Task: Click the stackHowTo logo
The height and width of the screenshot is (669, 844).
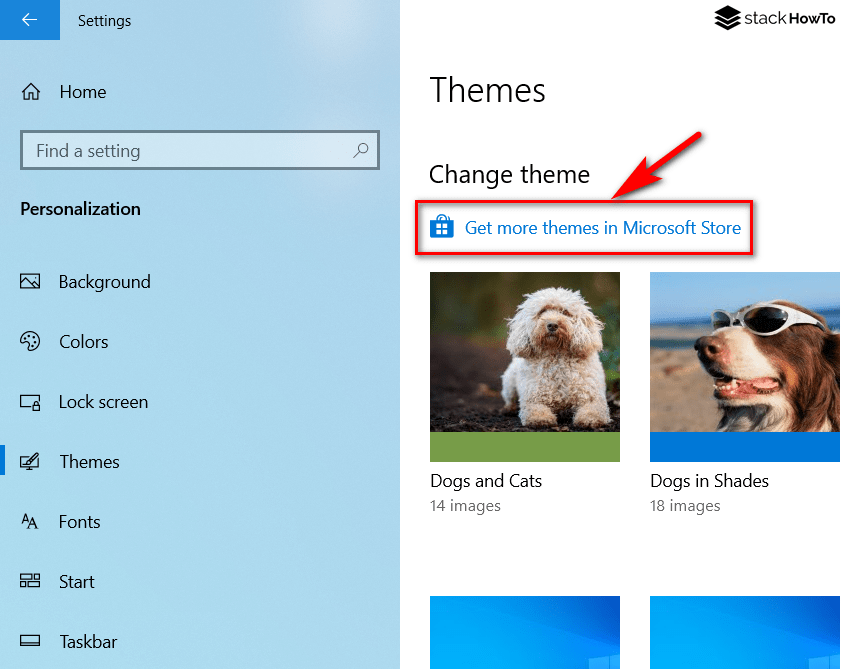Action: (775, 18)
